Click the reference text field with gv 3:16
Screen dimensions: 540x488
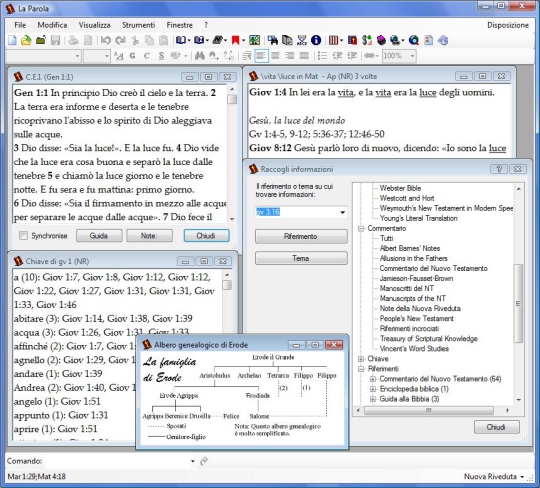click(296, 212)
